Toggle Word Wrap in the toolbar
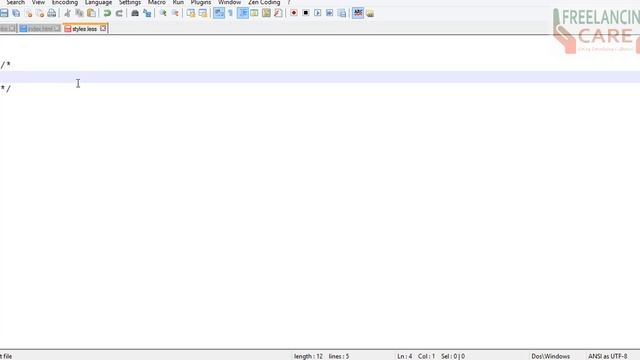 point(219,13)
